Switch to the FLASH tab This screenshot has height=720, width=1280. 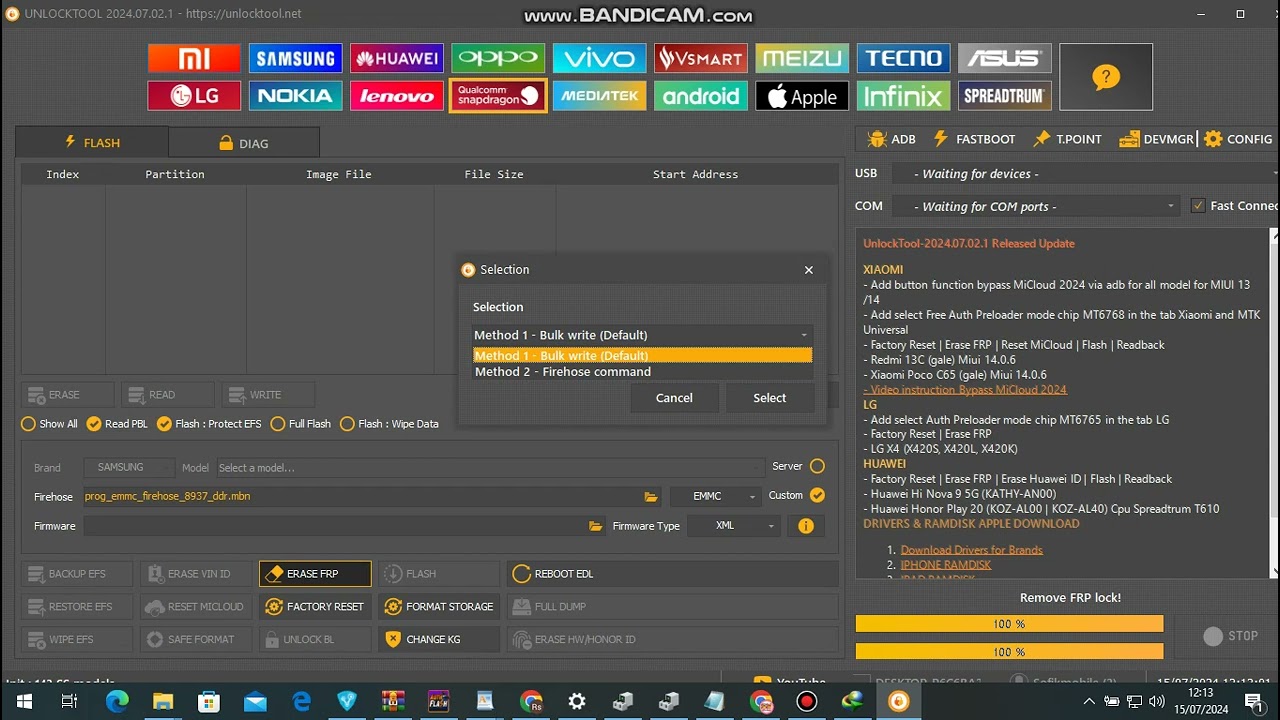[92, 143]
